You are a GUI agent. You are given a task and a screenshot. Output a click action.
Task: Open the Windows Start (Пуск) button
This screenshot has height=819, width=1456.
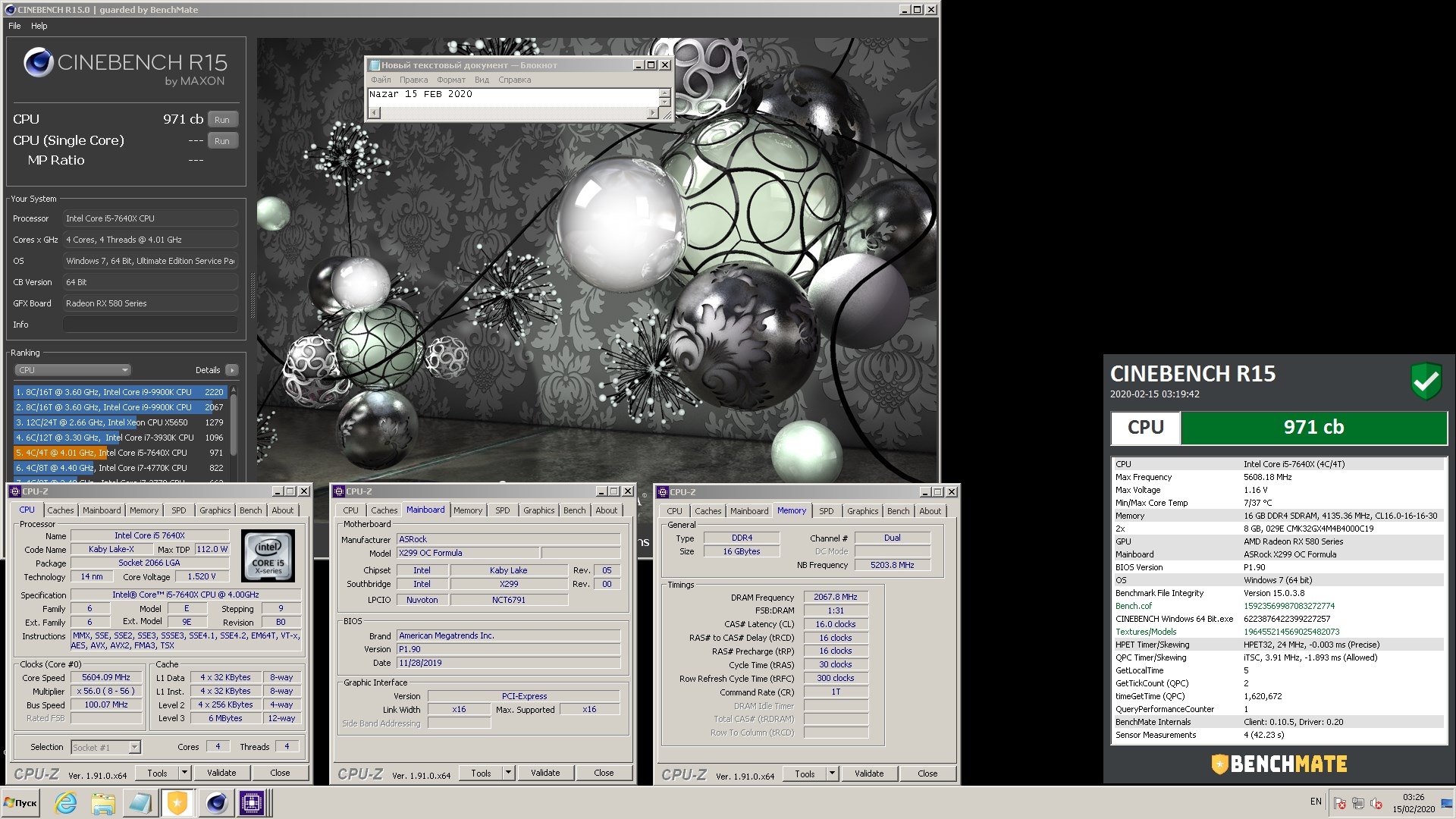21,802
